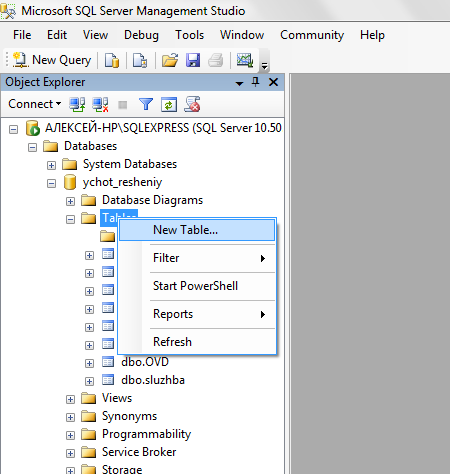Select the Synonyms folder label
450x476 pixels.
tap(129, 416)
